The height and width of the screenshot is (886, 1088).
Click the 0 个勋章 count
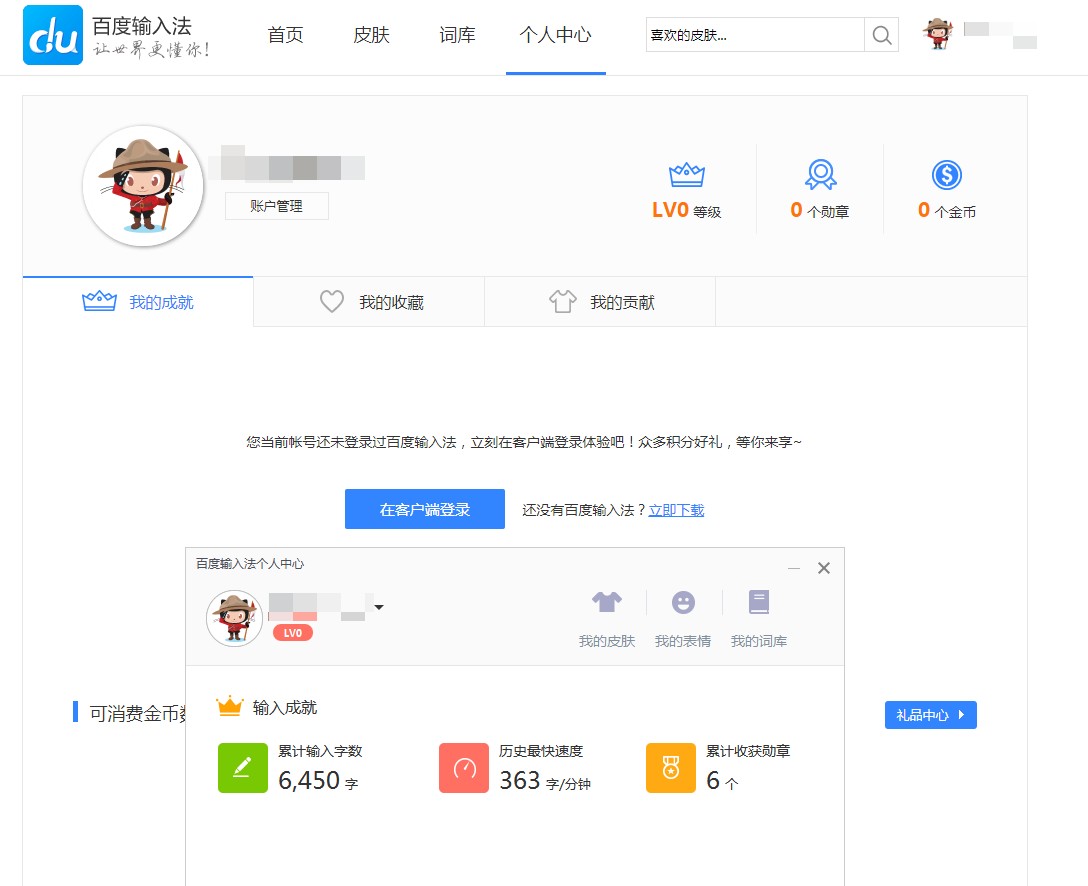819,210
